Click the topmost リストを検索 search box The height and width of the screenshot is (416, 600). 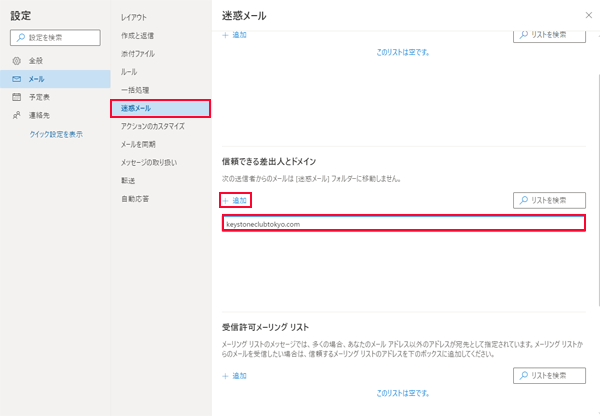(x=549, y=35)
